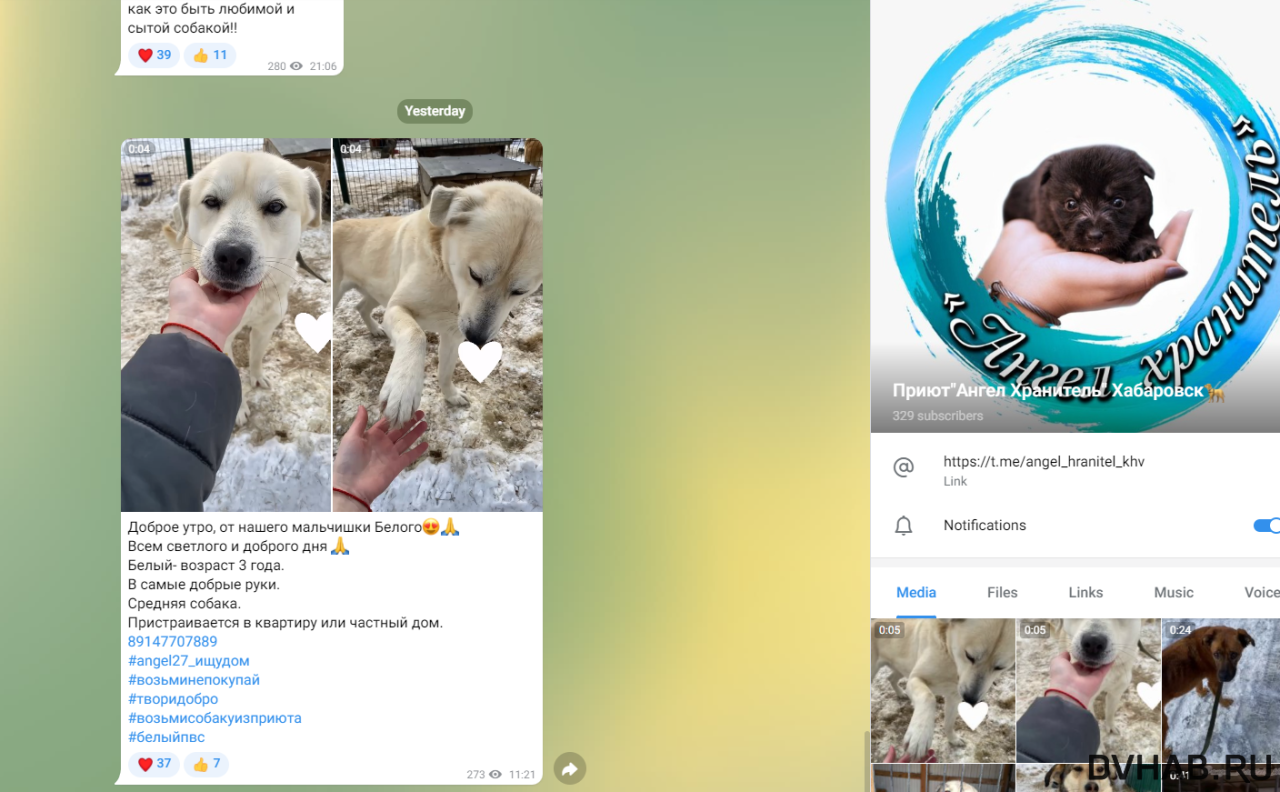
Task: Switch to the Links tab
Action: pos(1085,592)
